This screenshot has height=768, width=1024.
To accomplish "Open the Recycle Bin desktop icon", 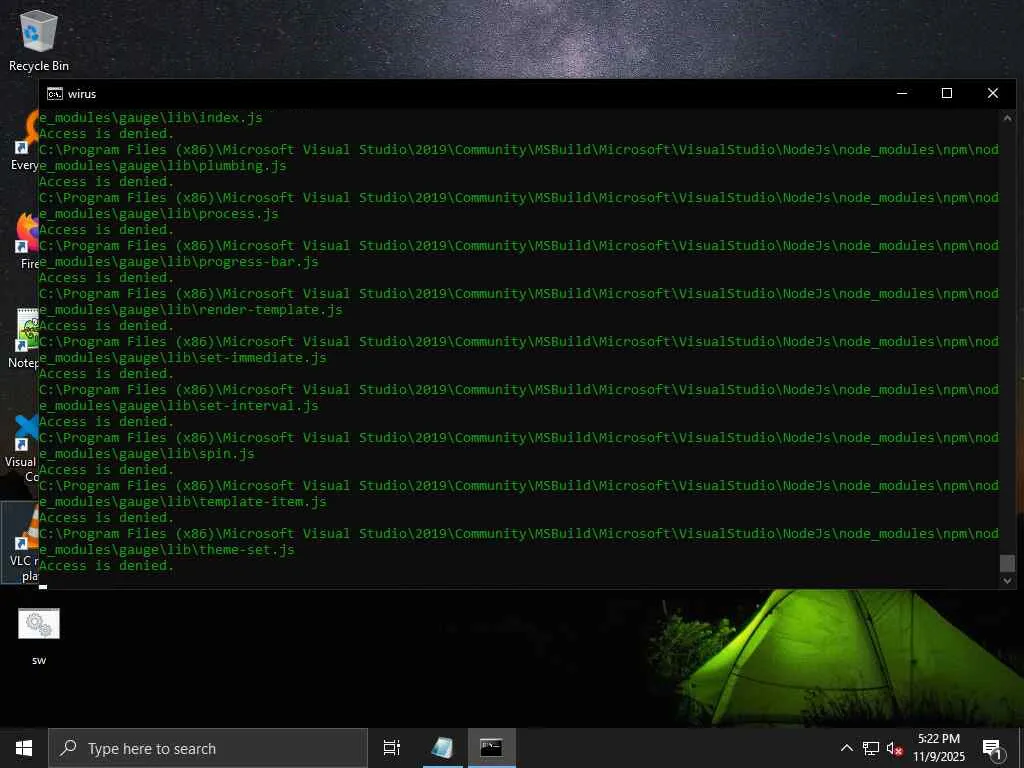I will pyautogui.click(x=39, y=41).
